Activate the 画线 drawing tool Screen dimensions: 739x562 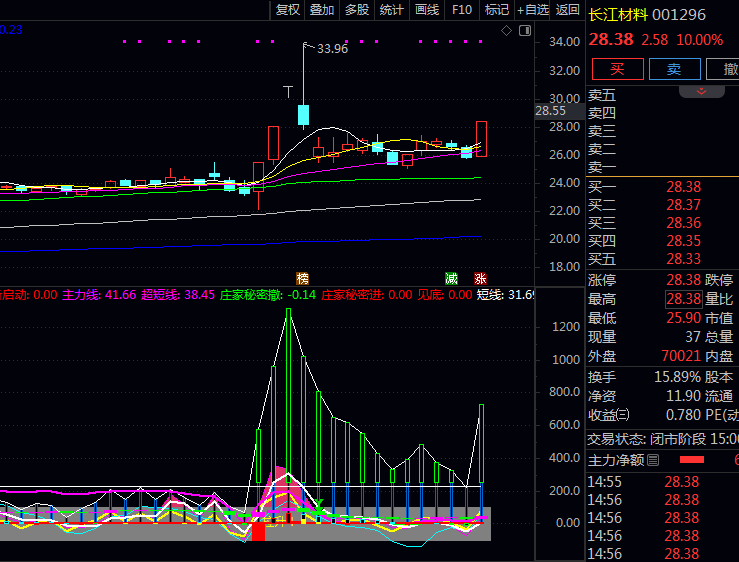coord(427,10)
